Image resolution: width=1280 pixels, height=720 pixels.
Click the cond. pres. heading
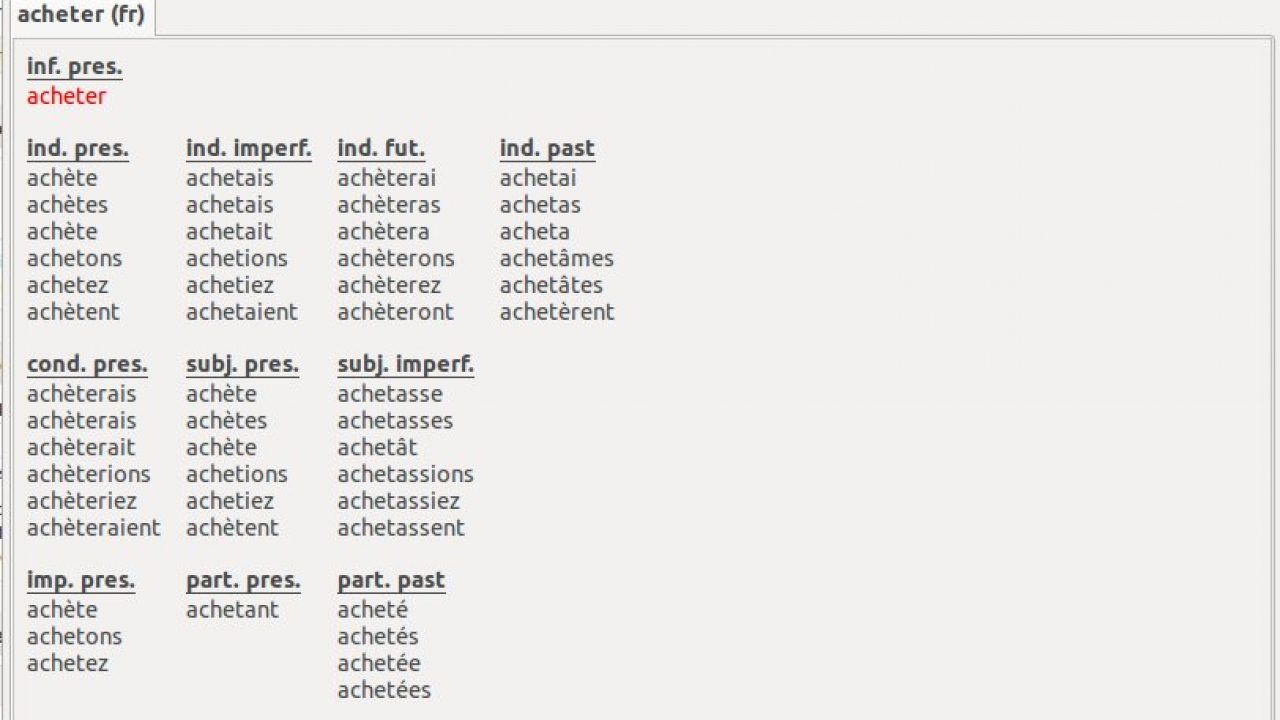[x=87, y=365]
